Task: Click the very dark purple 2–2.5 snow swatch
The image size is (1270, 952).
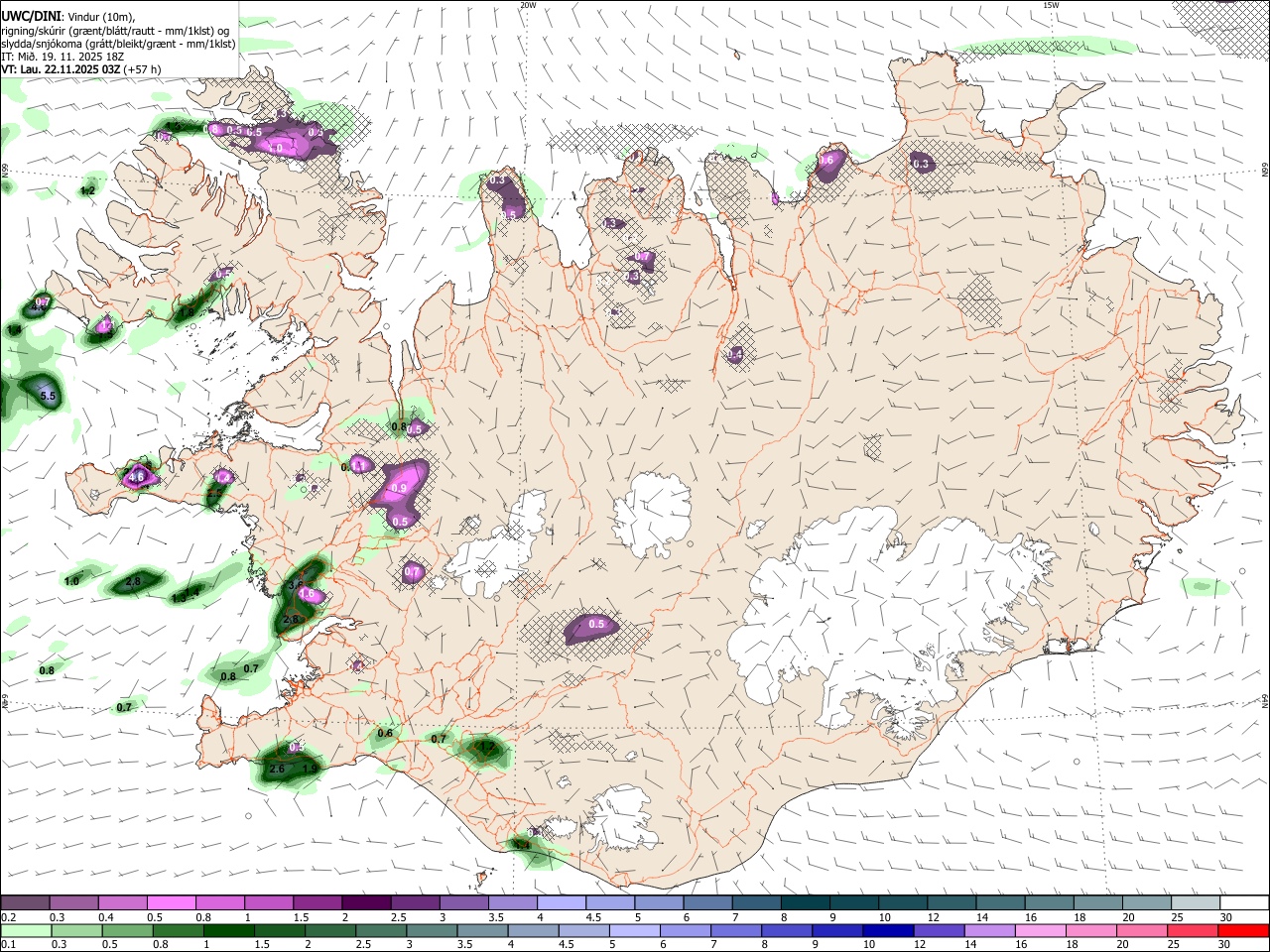Action: 365,903
